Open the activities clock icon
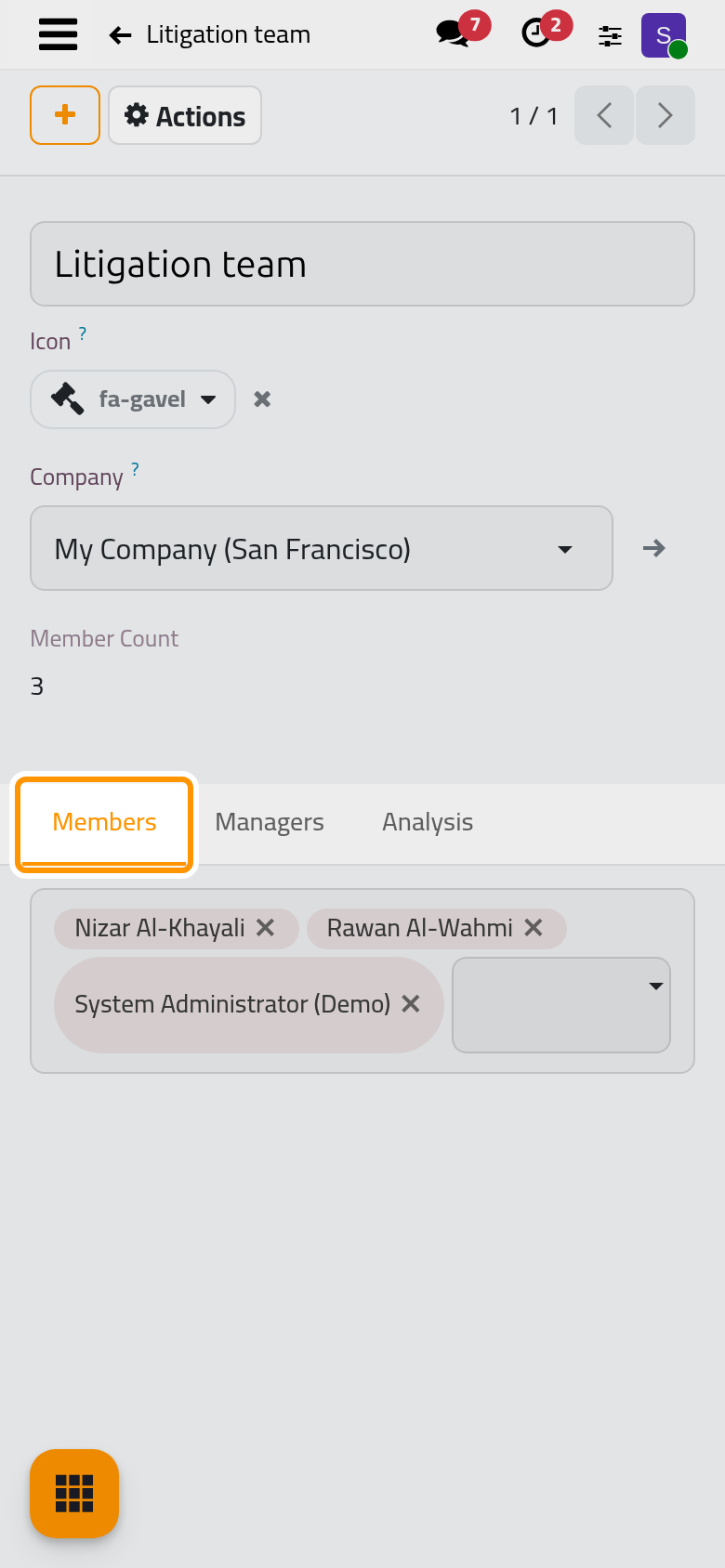The image size is (725, 1568). (535, 34)
